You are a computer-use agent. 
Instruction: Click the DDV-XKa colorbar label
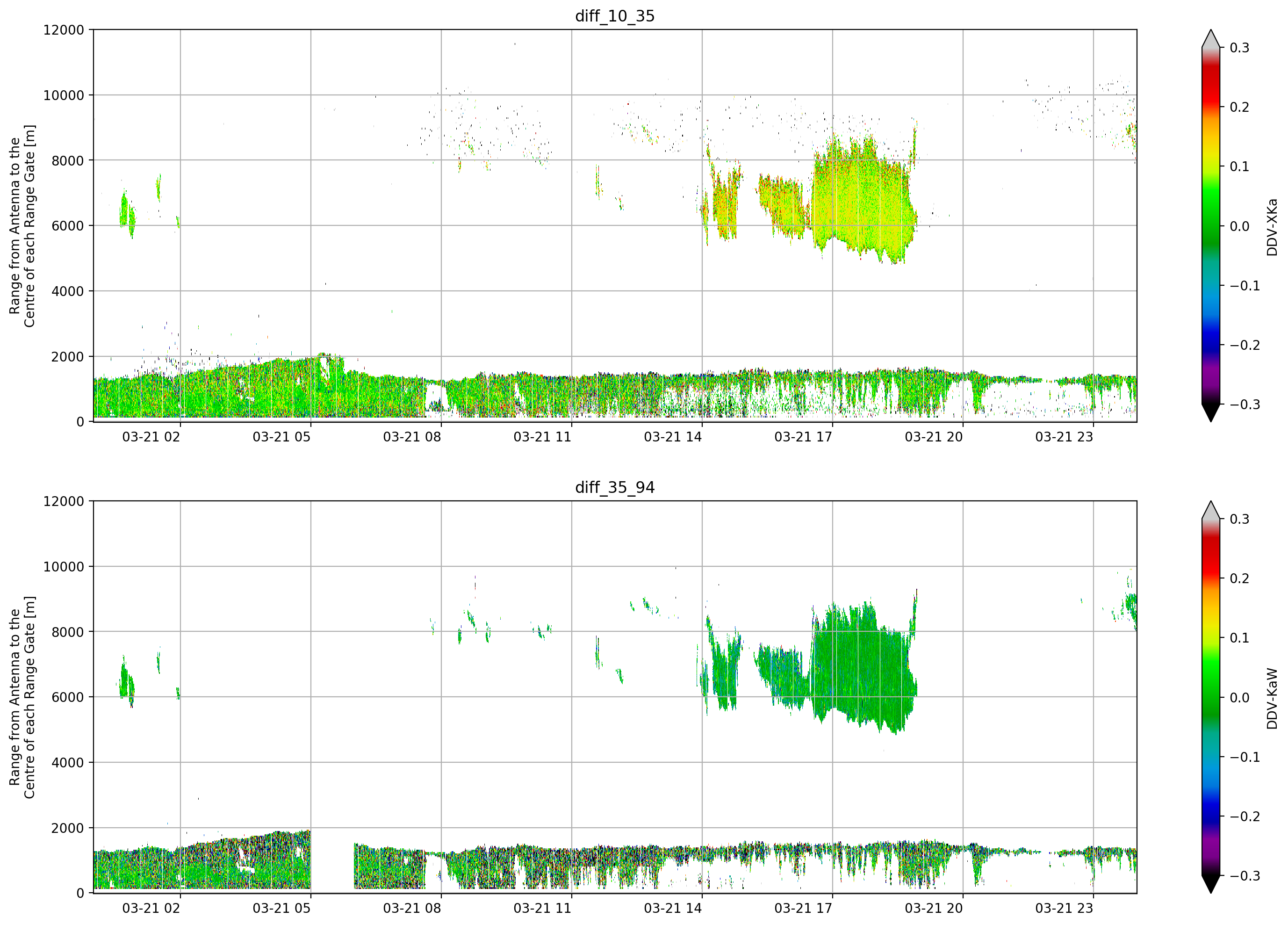pyautogui.click(x=1272, y=227)
